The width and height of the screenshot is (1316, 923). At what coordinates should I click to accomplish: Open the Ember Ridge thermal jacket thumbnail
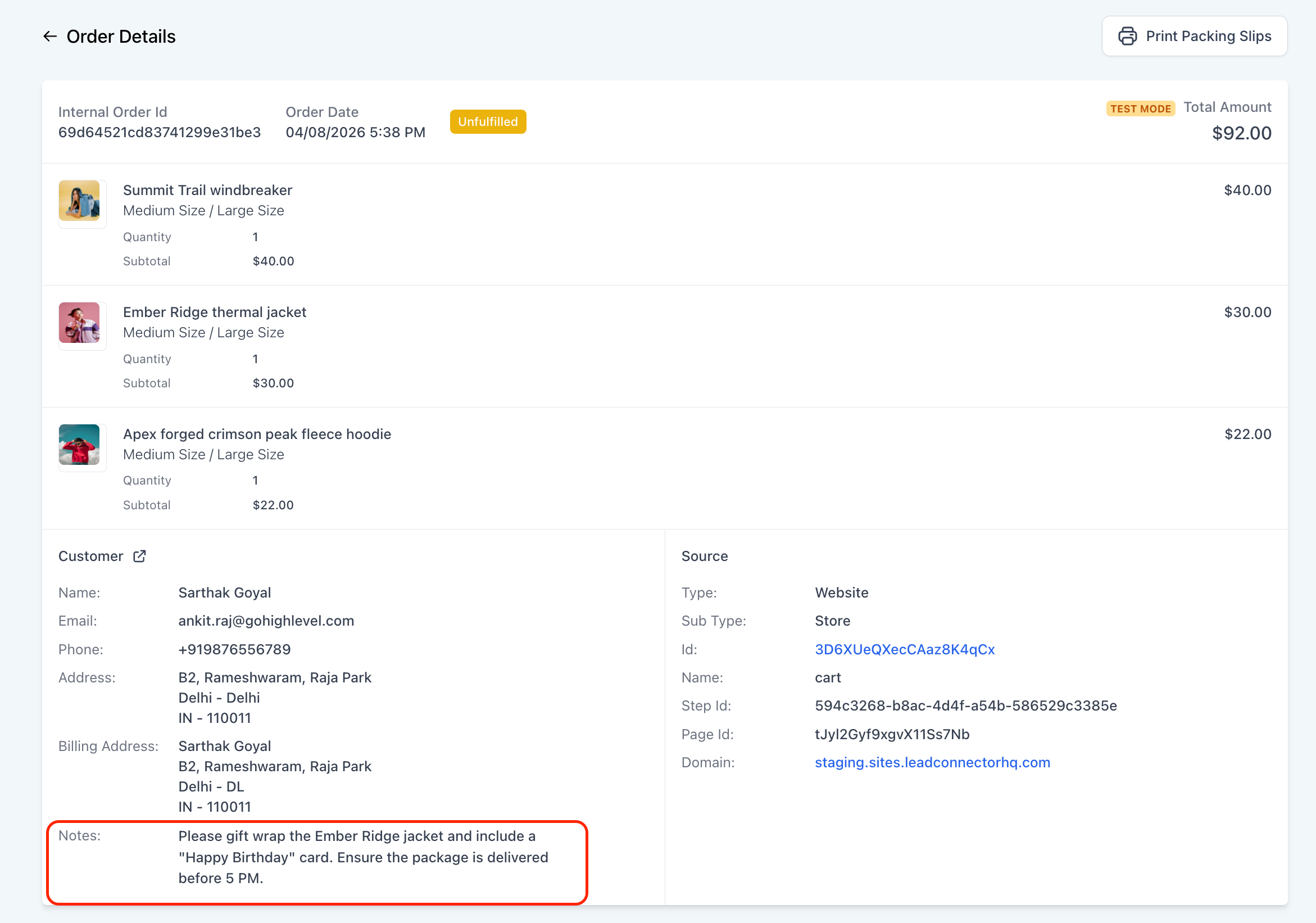[x=80, y=323]
